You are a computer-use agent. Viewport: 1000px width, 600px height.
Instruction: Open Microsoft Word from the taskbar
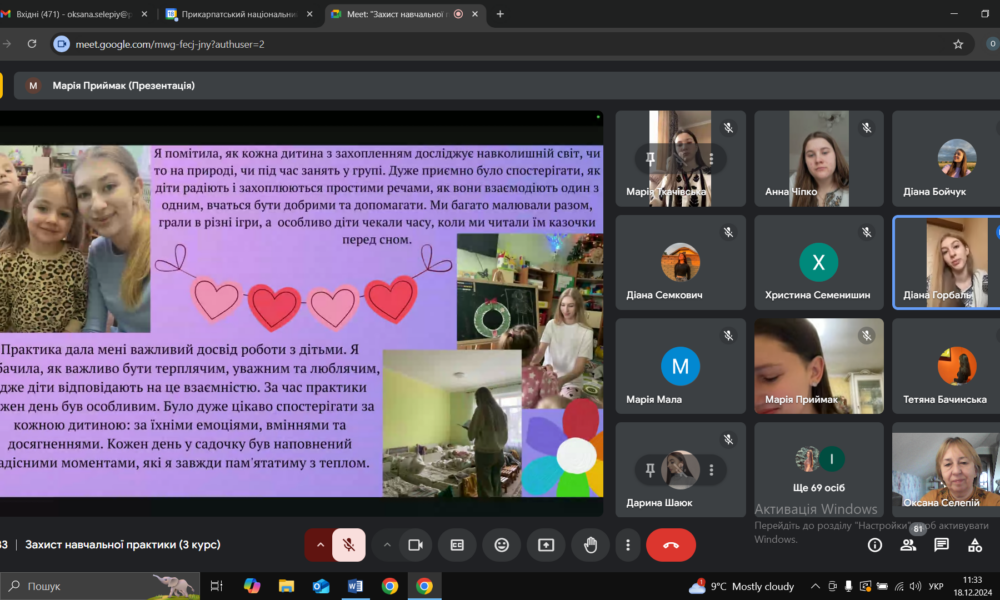(355, 586)
